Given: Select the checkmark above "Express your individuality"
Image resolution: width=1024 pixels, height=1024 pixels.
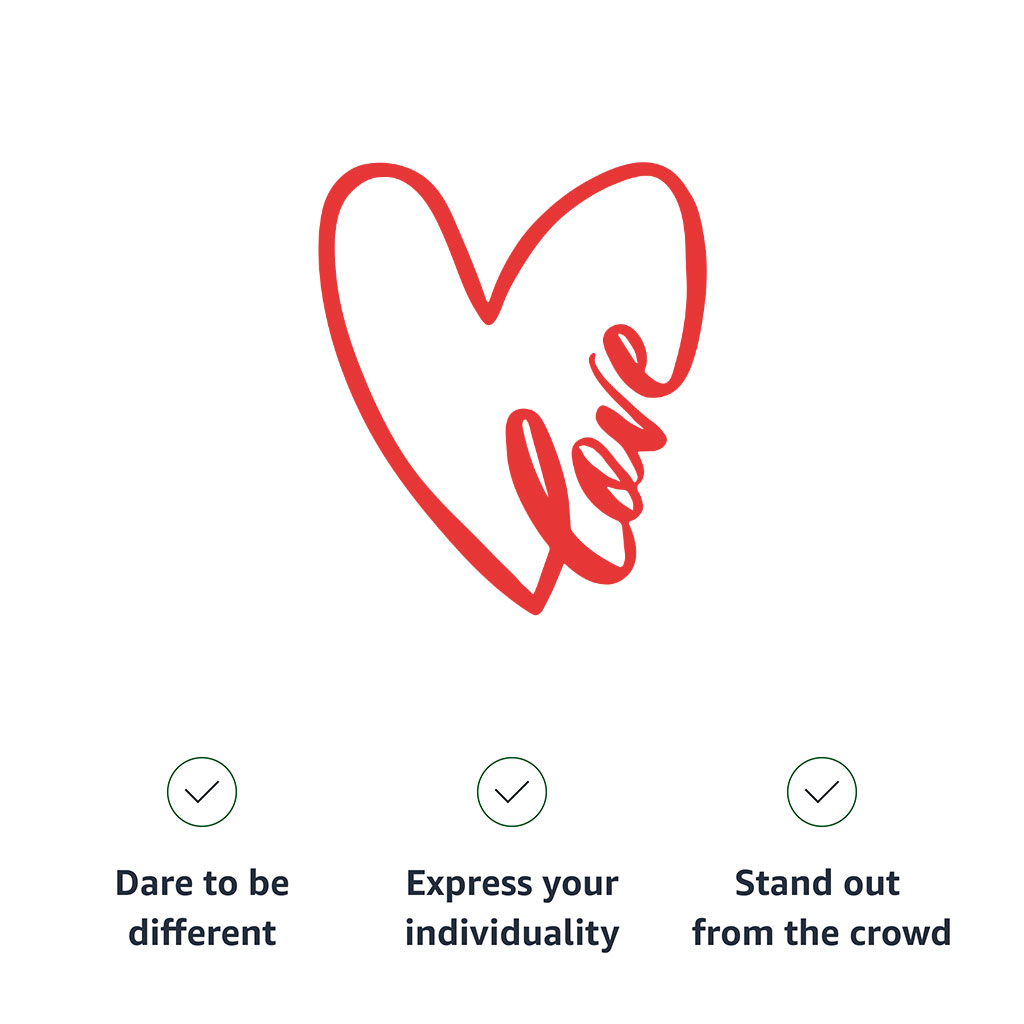Looking at the screenshot, I should pos(512,792).
